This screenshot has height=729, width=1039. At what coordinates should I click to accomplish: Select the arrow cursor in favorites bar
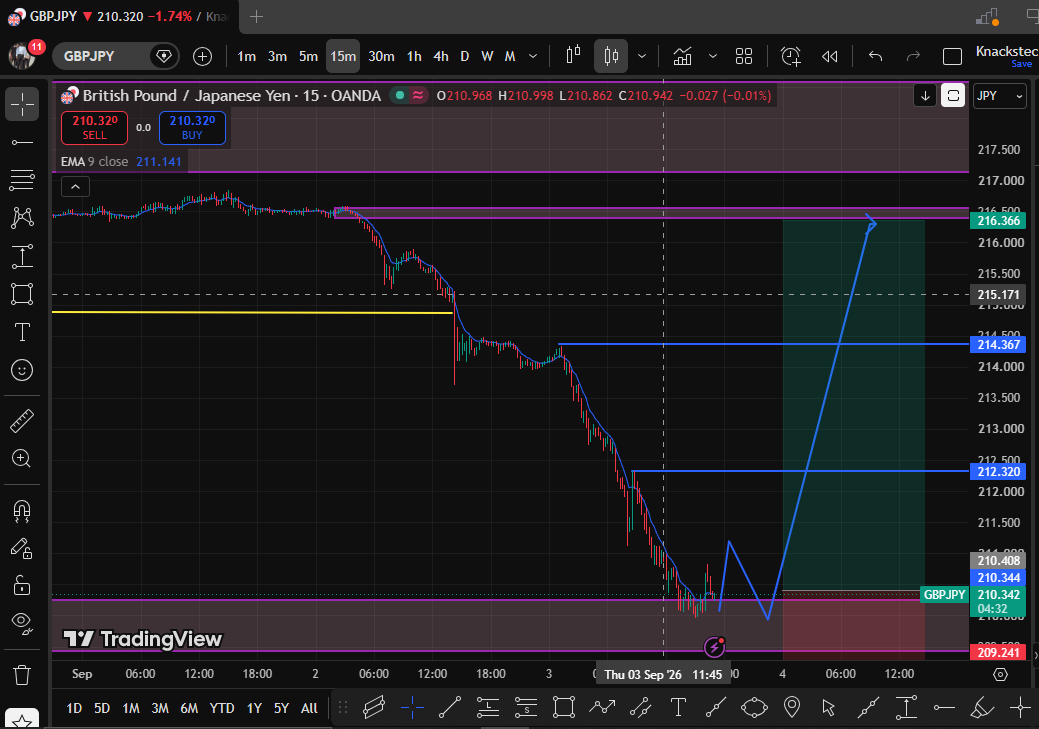[828, 707]
